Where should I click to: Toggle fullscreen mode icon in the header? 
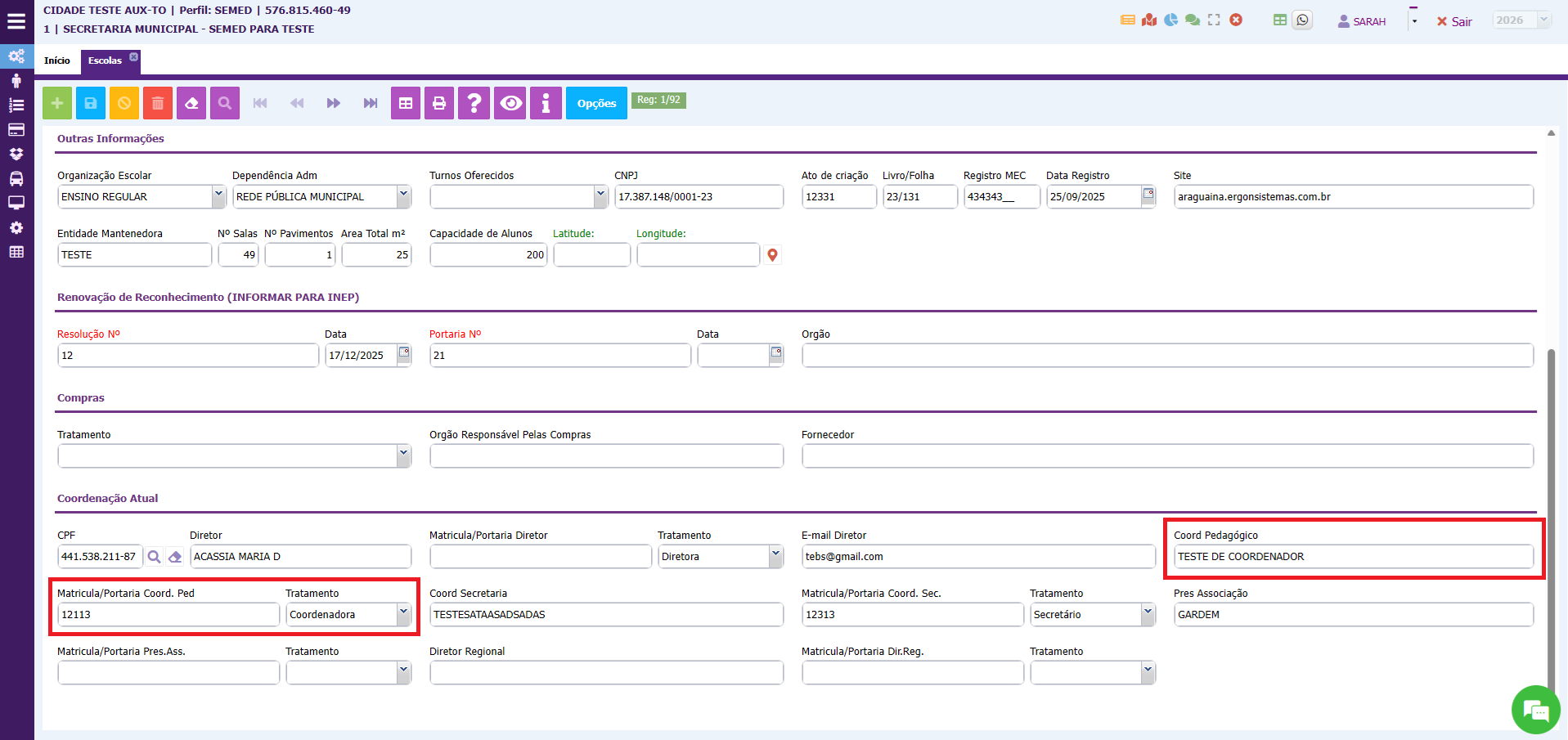[1214, 20]
